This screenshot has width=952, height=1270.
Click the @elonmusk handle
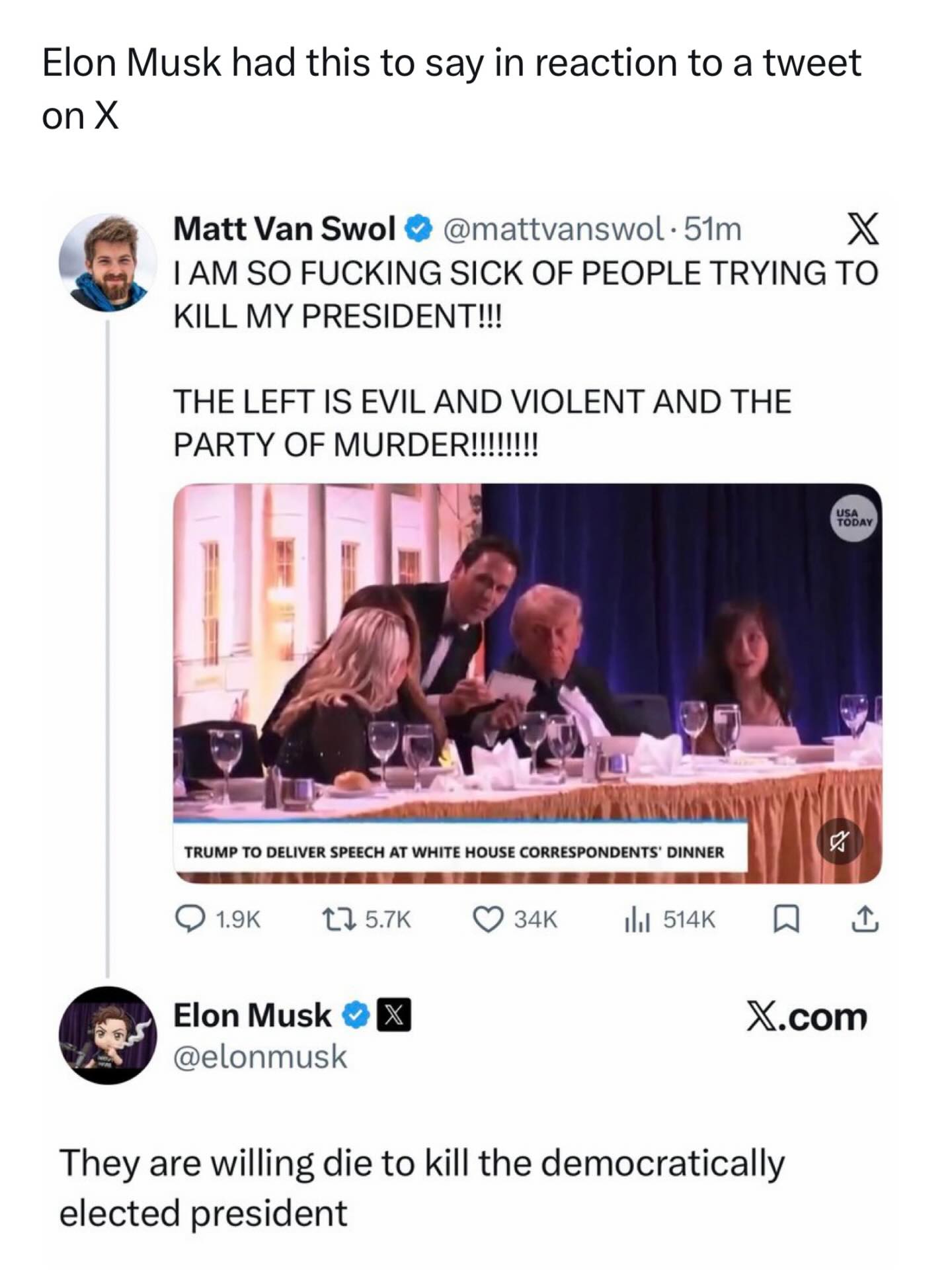(260, 1056)
